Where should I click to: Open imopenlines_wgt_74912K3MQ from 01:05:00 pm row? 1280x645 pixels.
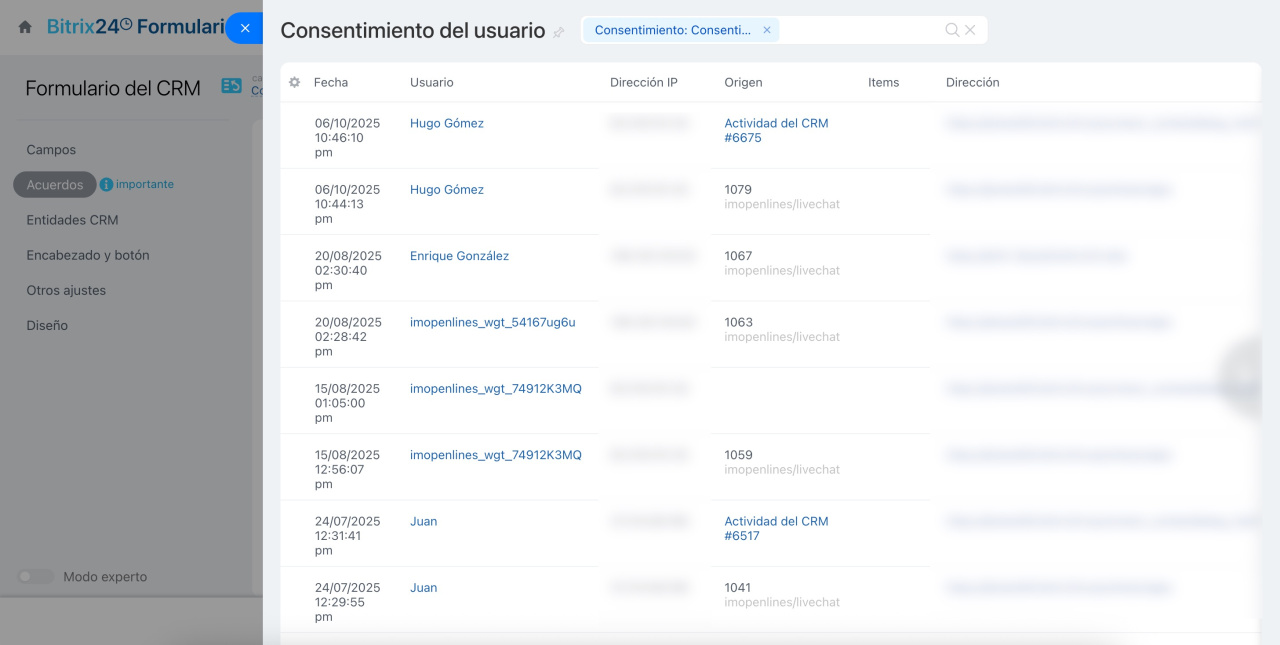496,388
